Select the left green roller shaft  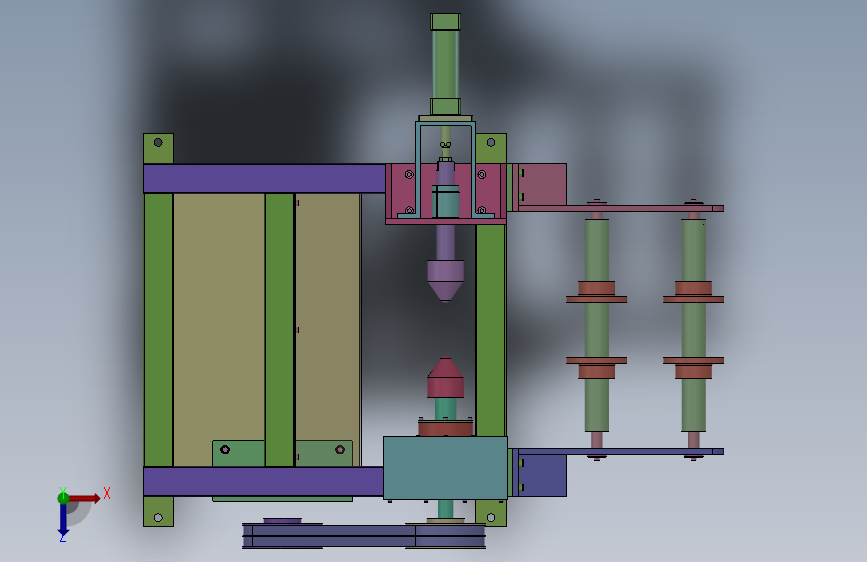597,325
